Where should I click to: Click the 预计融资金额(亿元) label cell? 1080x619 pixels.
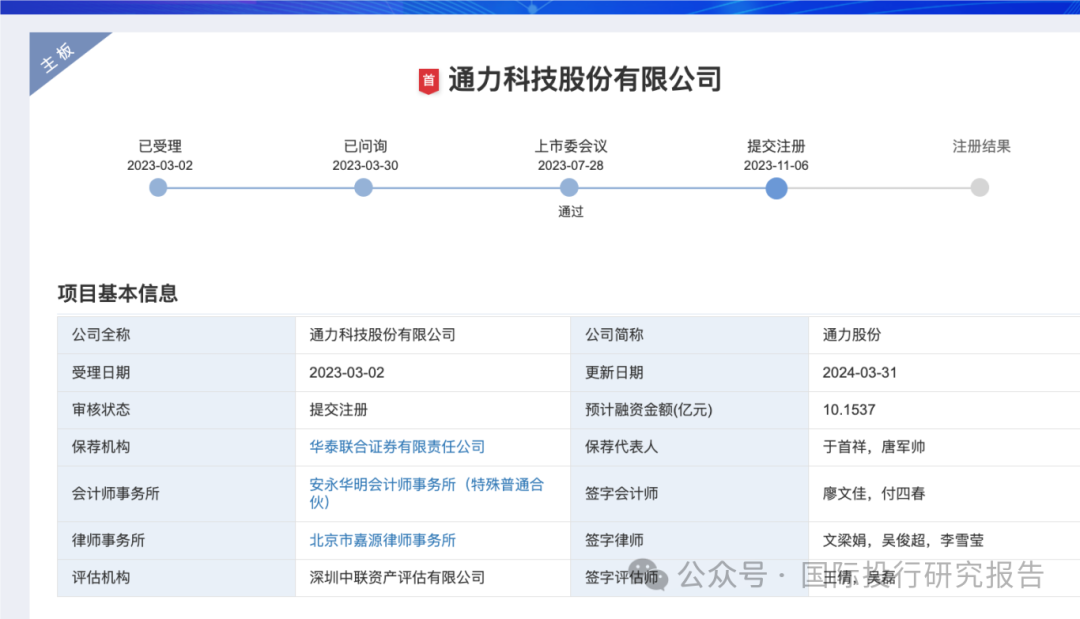pyautogui.click(x=689, y=410)
